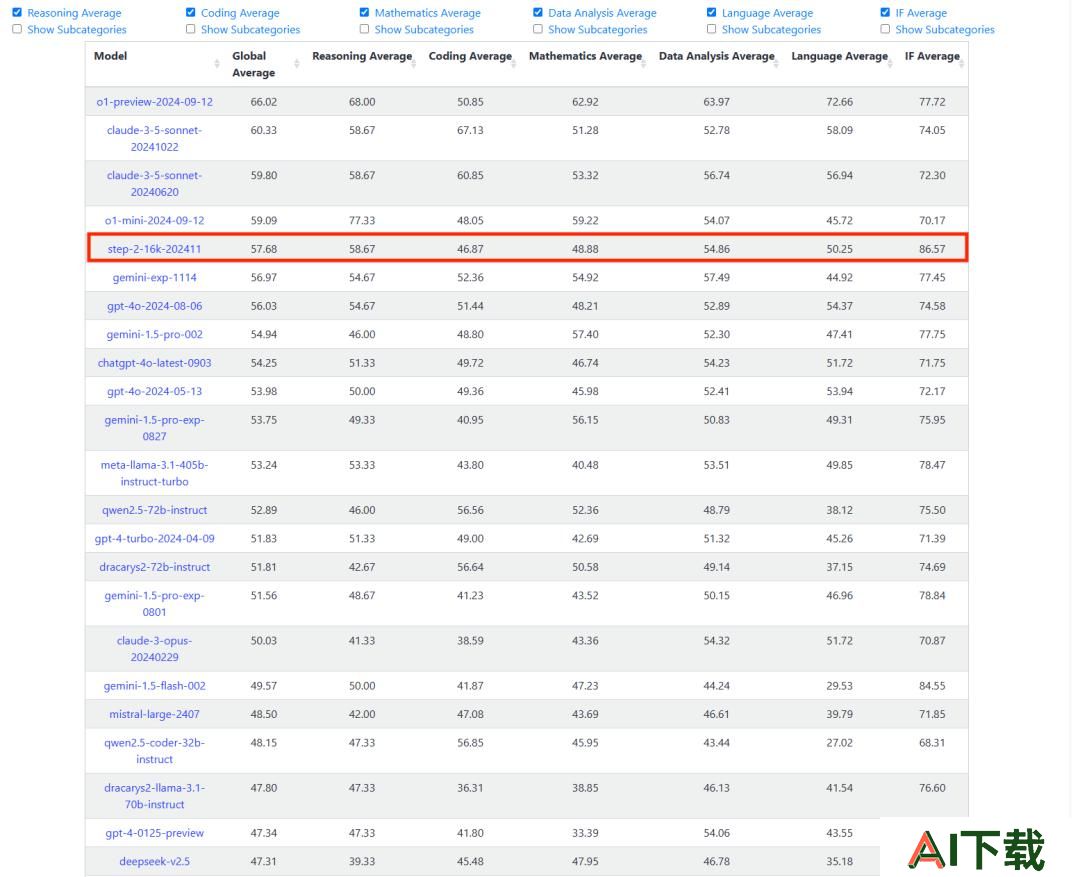Open the gemini-1.5-flash-002 link
The image size is (1080, 877).
(x=154, y=686)
